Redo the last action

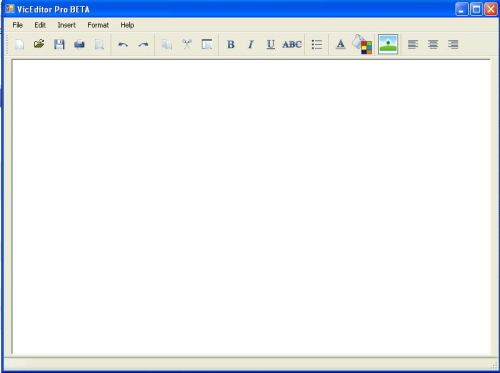tap(143, 45)
